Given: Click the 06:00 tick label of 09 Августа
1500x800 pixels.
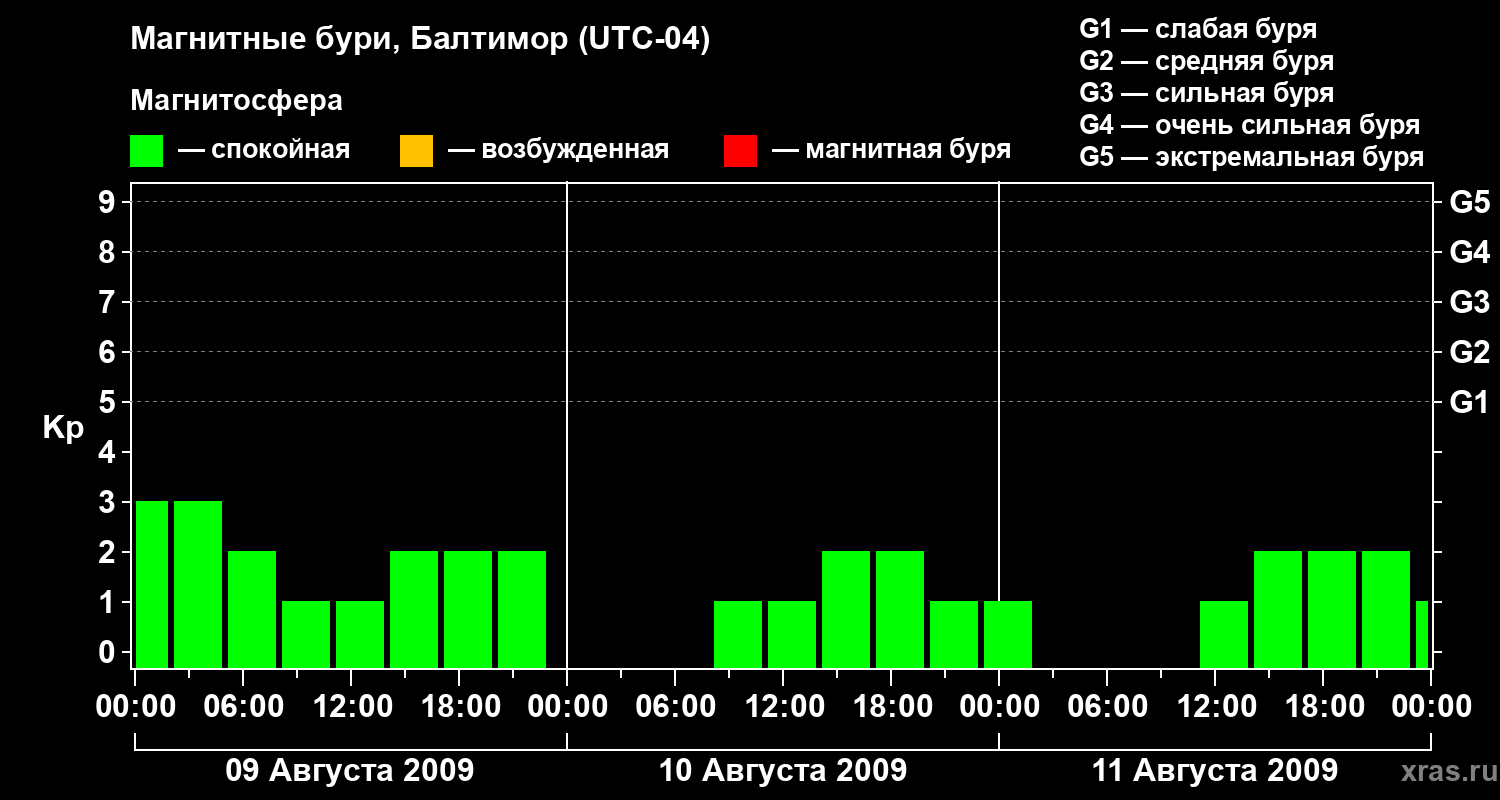Looking at the screenshot, I should pyautogui.click(x=243, y=706).
